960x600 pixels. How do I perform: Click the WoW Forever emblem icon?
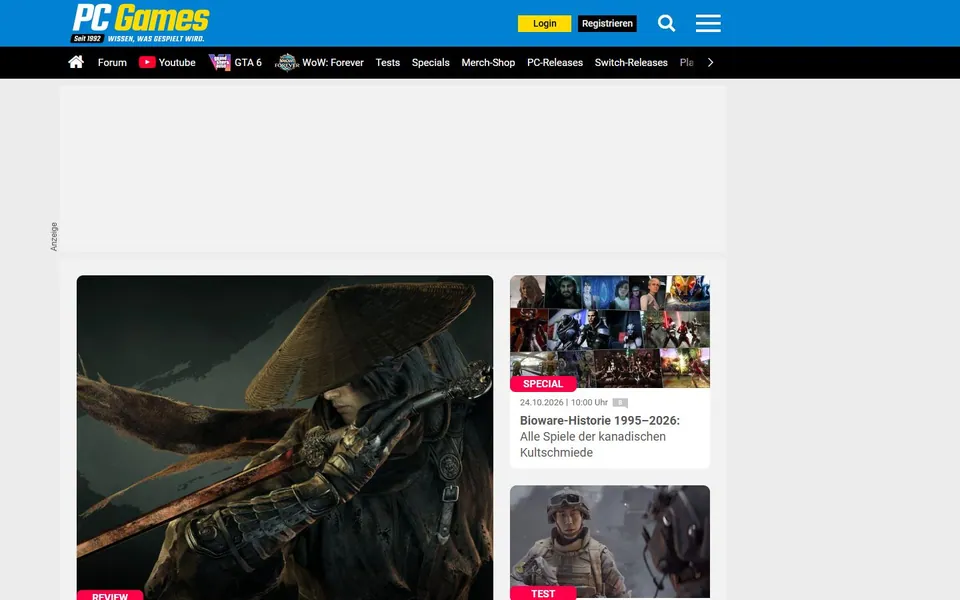(287, 62)
